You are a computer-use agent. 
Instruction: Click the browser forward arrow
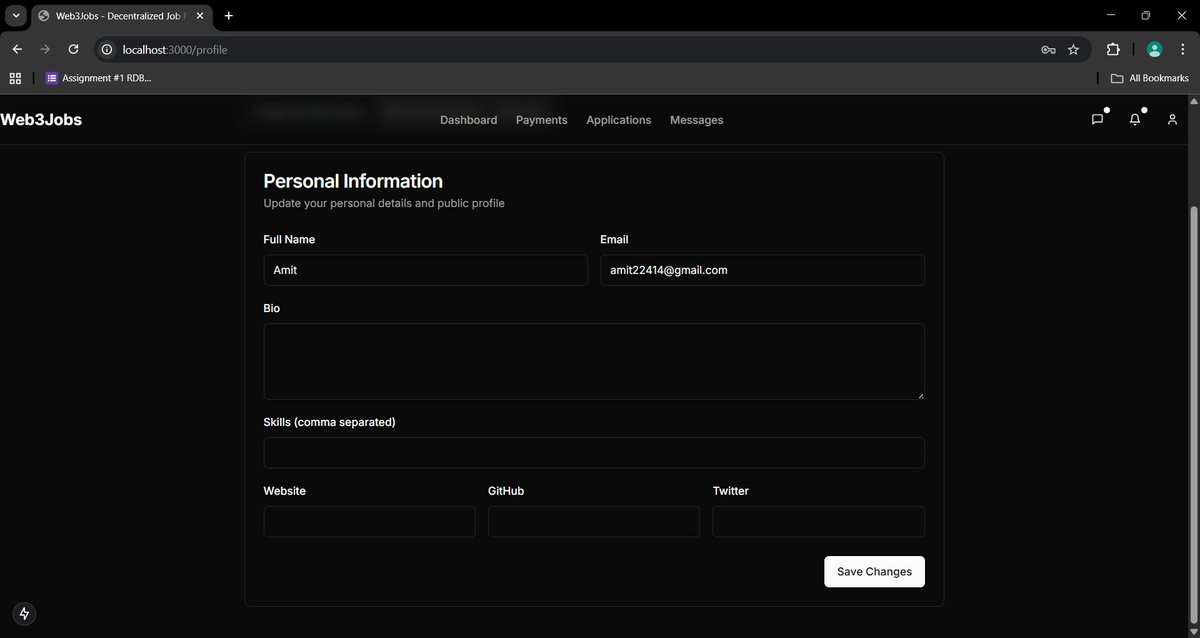click(45, 49)
